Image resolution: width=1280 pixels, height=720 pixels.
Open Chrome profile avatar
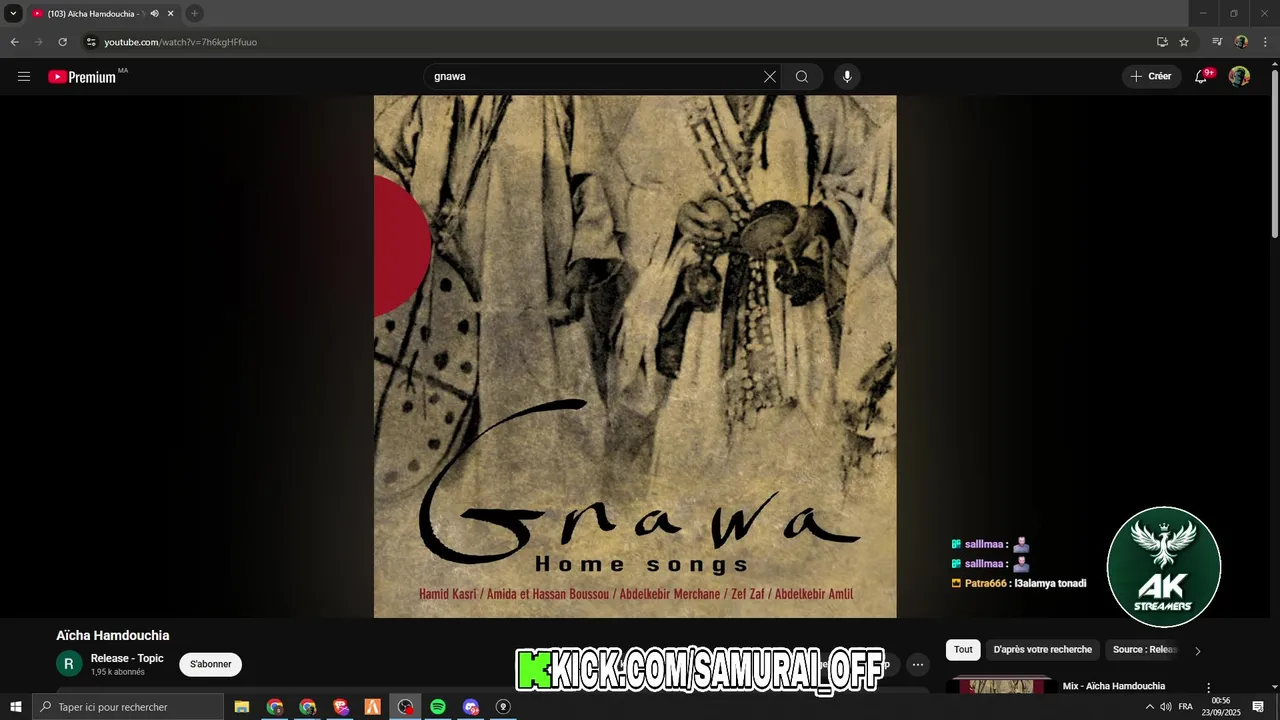(x=1241, y=42)
